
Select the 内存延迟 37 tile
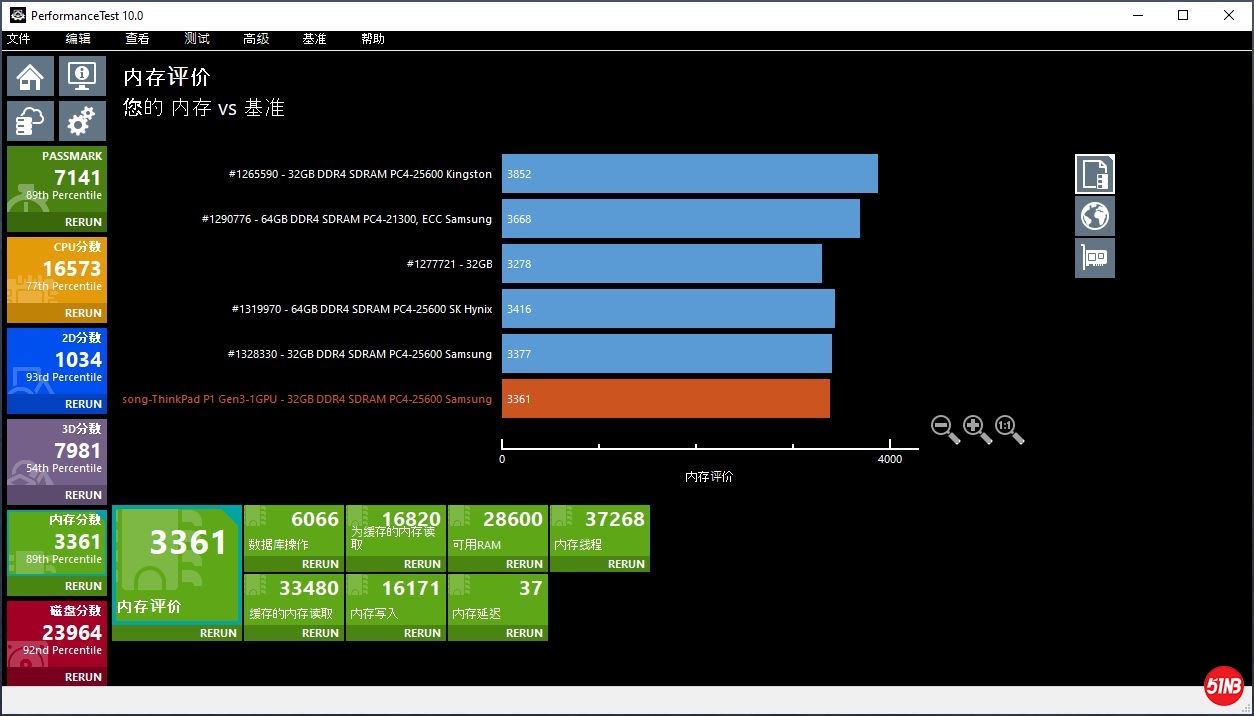(498, 600)
